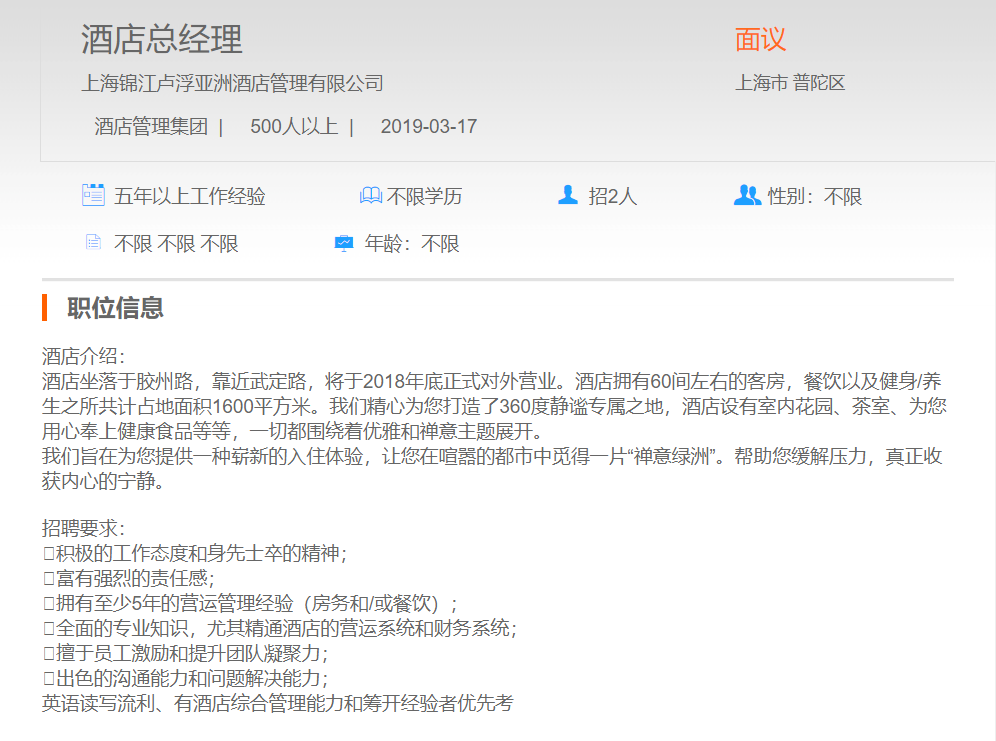The width and height of the screenshot is (996, 741).
Task: Click the single person hiring count icon
Action: 568,195
